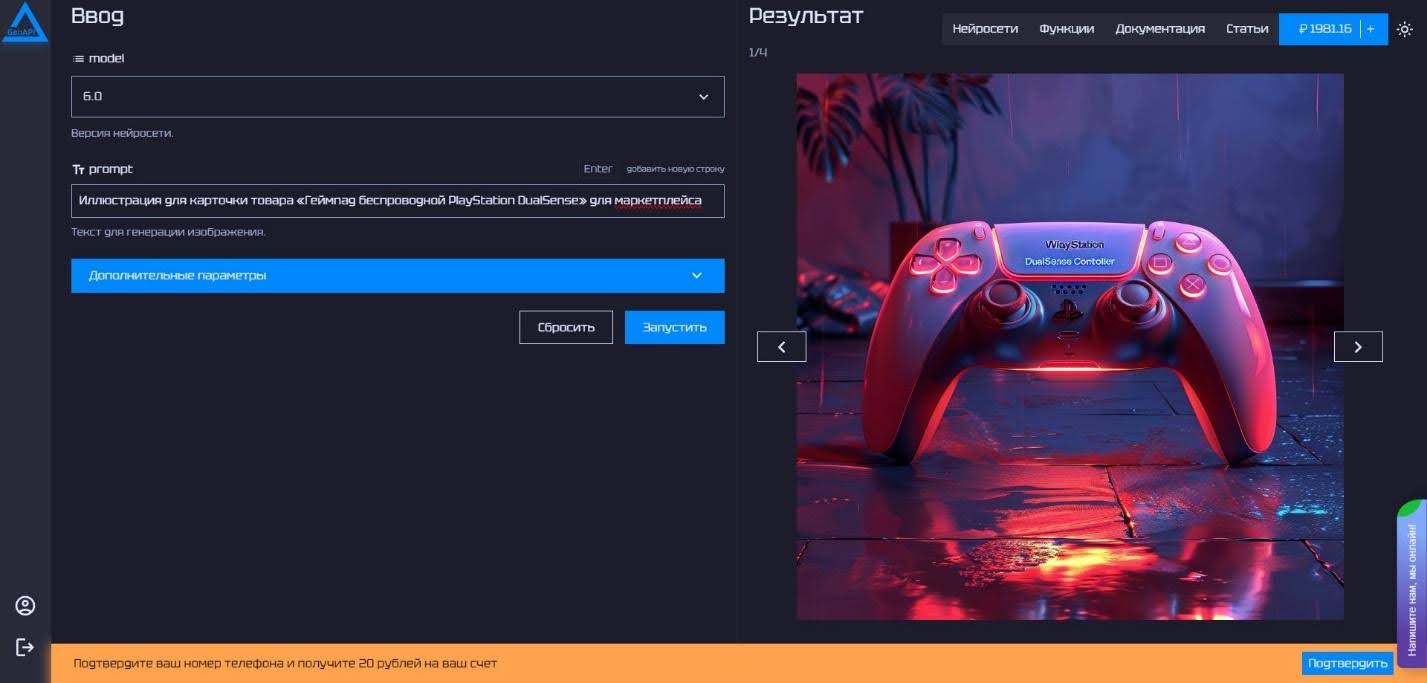Click the Версия нейросети hint text
This screenshot has width=1427, height=683.
122,133
